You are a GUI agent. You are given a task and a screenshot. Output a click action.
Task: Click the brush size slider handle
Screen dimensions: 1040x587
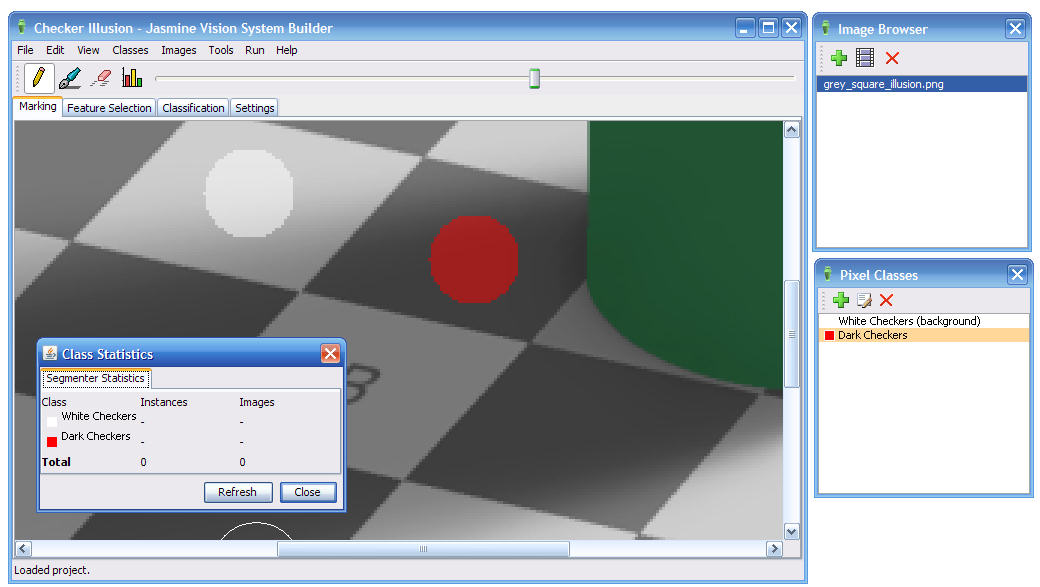[x=534, y=78]
